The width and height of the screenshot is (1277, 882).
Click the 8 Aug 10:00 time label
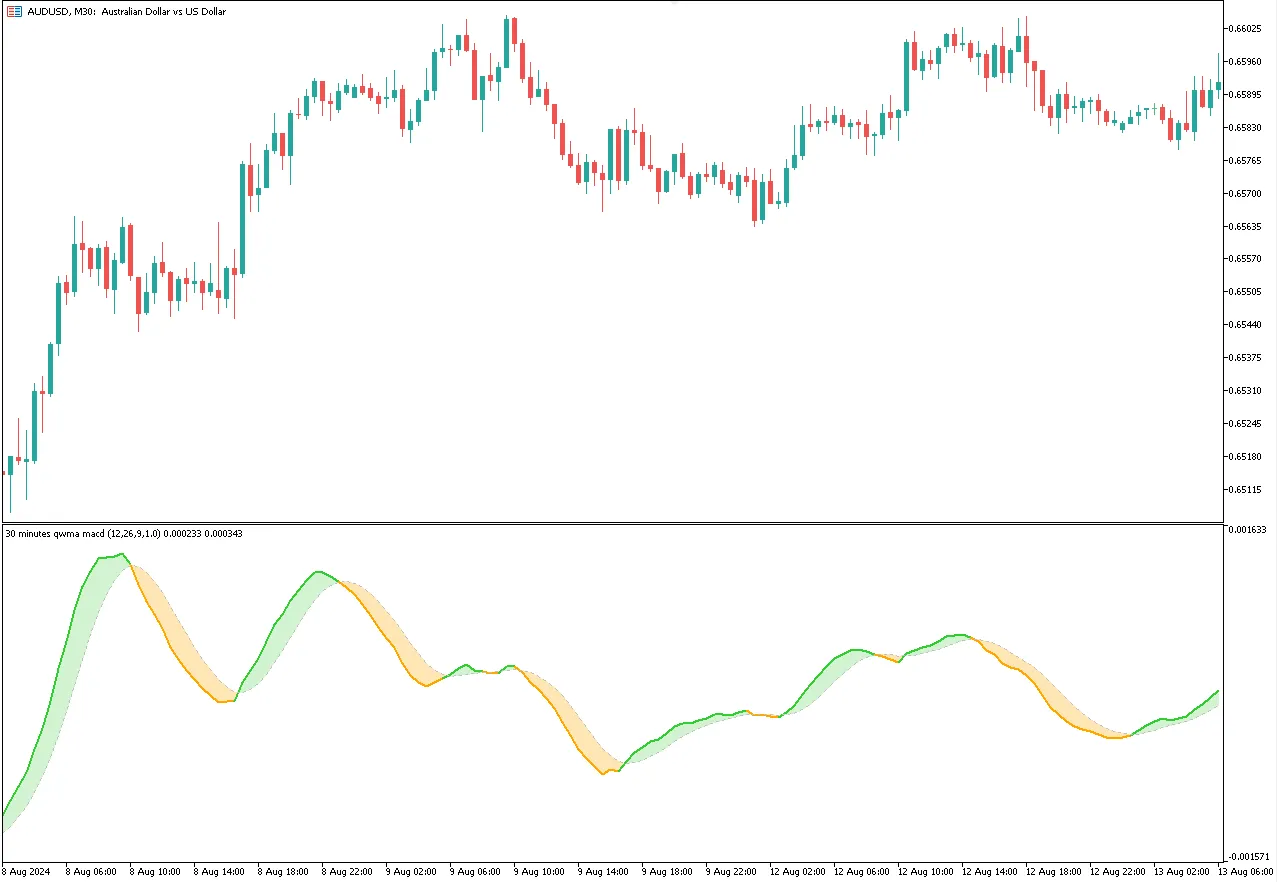[x=155, y=872]
